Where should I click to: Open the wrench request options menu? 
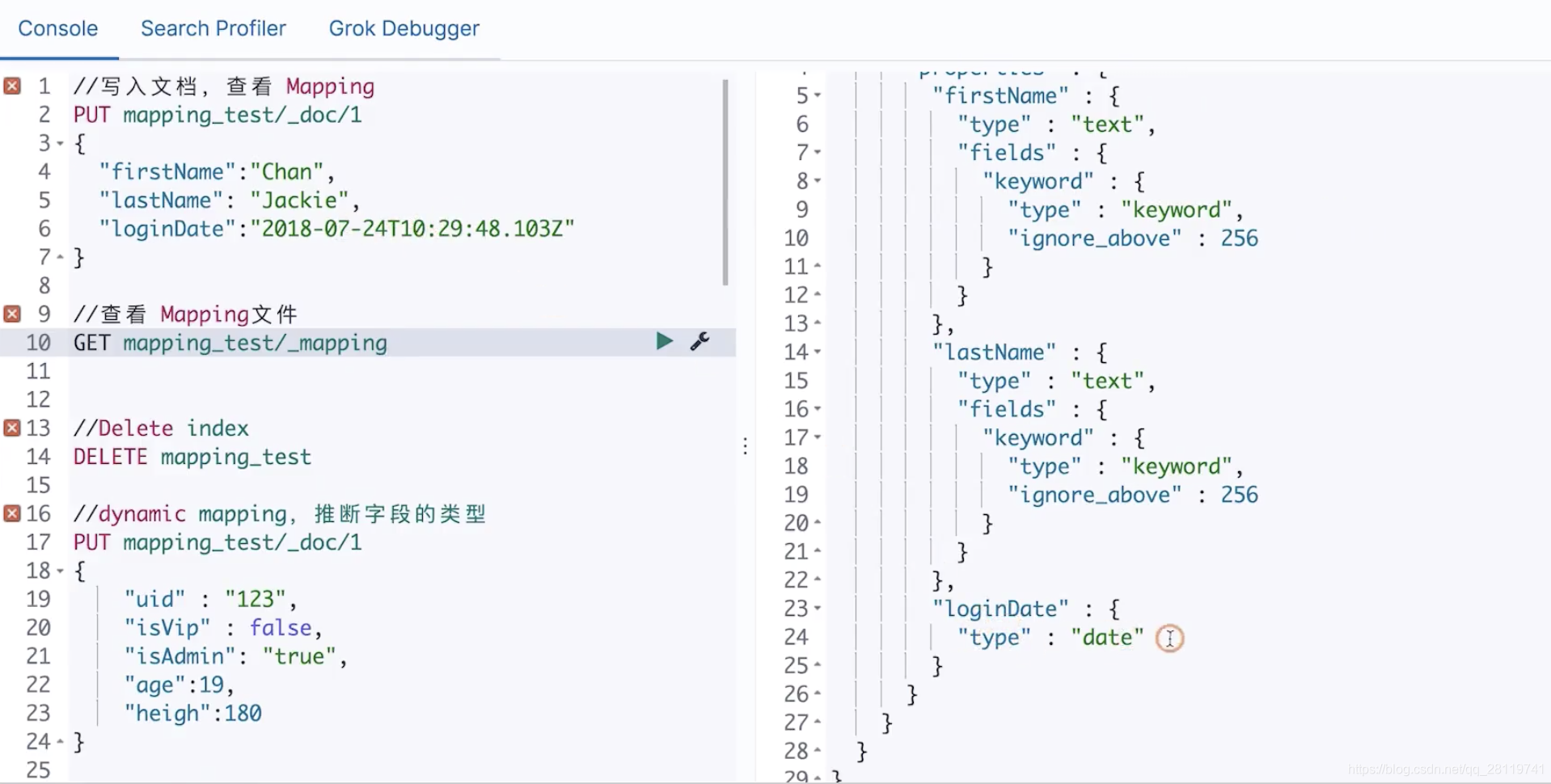tap(699, 341)
